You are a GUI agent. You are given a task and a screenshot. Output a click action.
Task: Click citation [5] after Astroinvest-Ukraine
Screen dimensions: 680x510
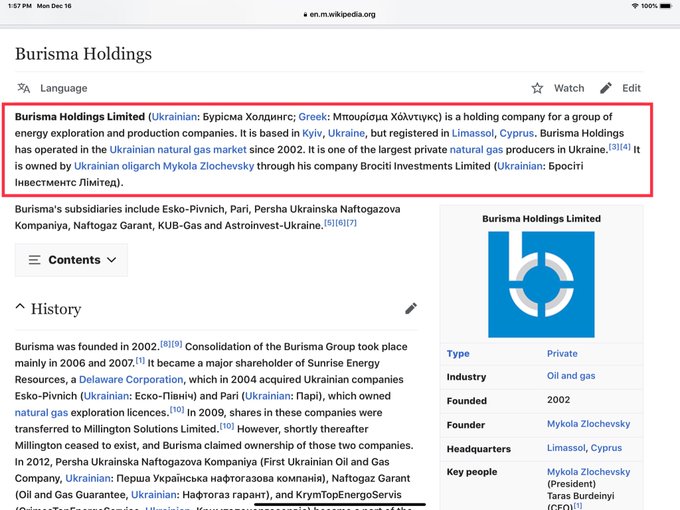click(330, 222)
